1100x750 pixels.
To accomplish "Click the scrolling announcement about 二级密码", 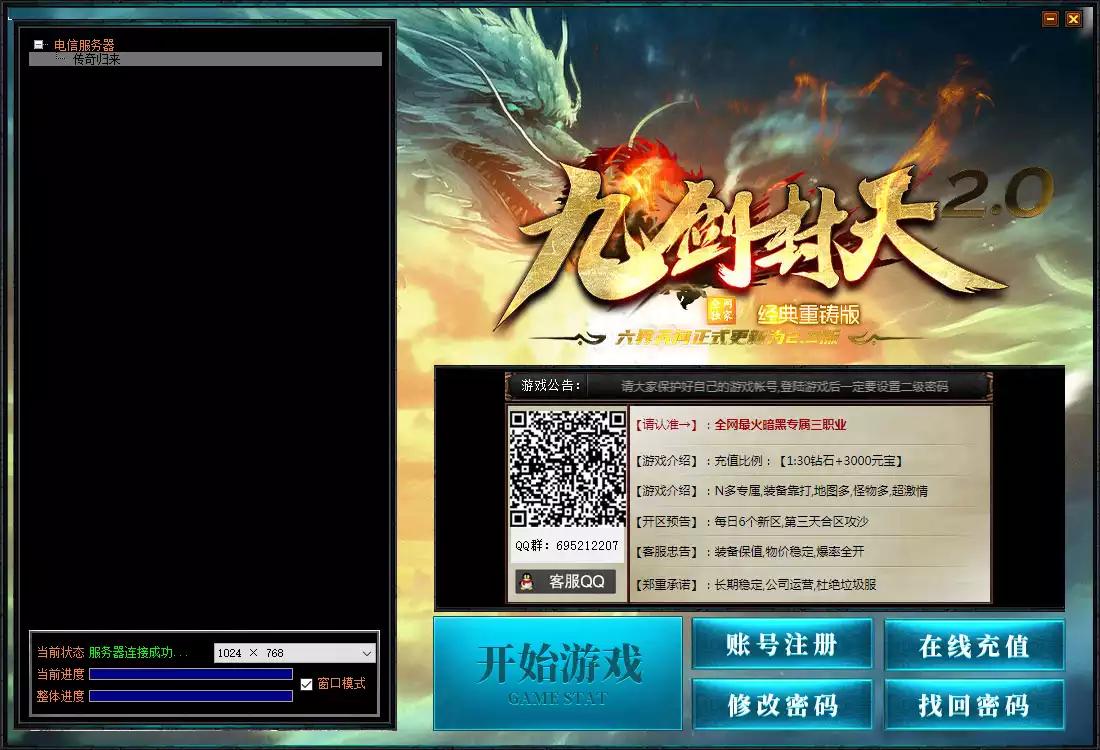I will (x=784, y=386).
